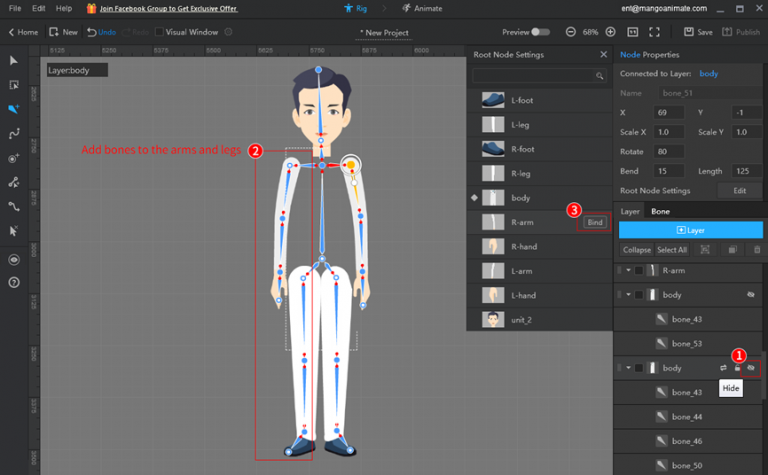Click the Select All button
Screen dimensions: 768x475
(672, 250)
